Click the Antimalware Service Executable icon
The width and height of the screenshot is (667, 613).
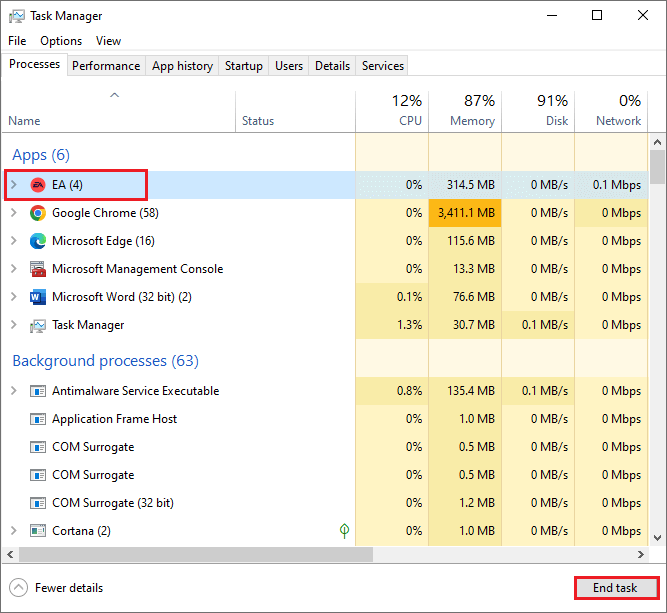click(x=38, y=391)
